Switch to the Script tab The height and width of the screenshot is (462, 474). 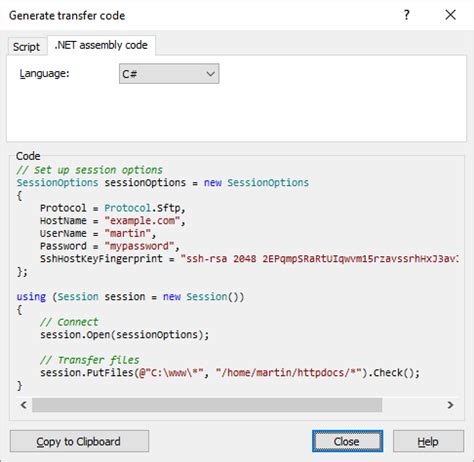point(26,47)
